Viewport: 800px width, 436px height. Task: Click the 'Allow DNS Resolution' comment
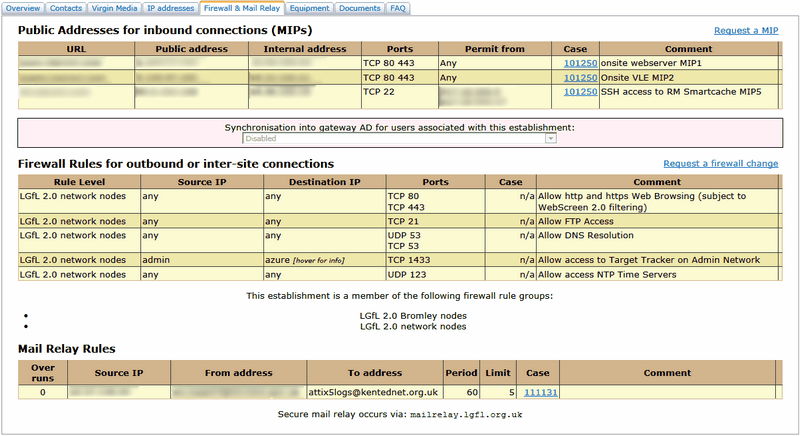pos(586,235)
